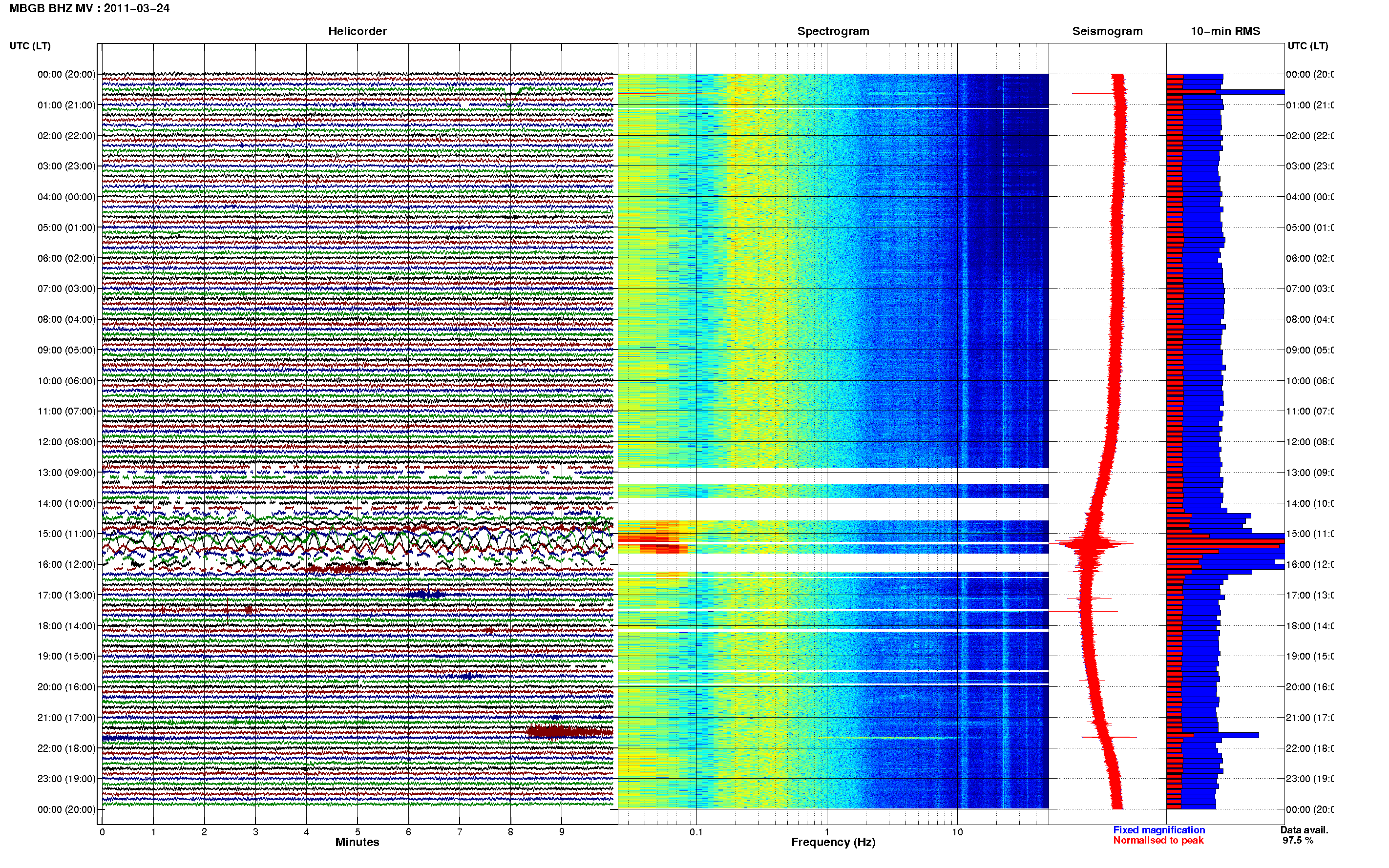Click the right 'UTC (LT)' axis label
This screenshot has height=868, width=1389.
click(1307, 46)
